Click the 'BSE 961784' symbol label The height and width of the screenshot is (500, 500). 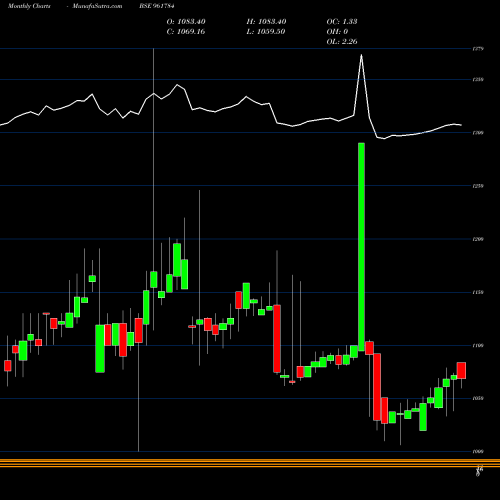157,6
